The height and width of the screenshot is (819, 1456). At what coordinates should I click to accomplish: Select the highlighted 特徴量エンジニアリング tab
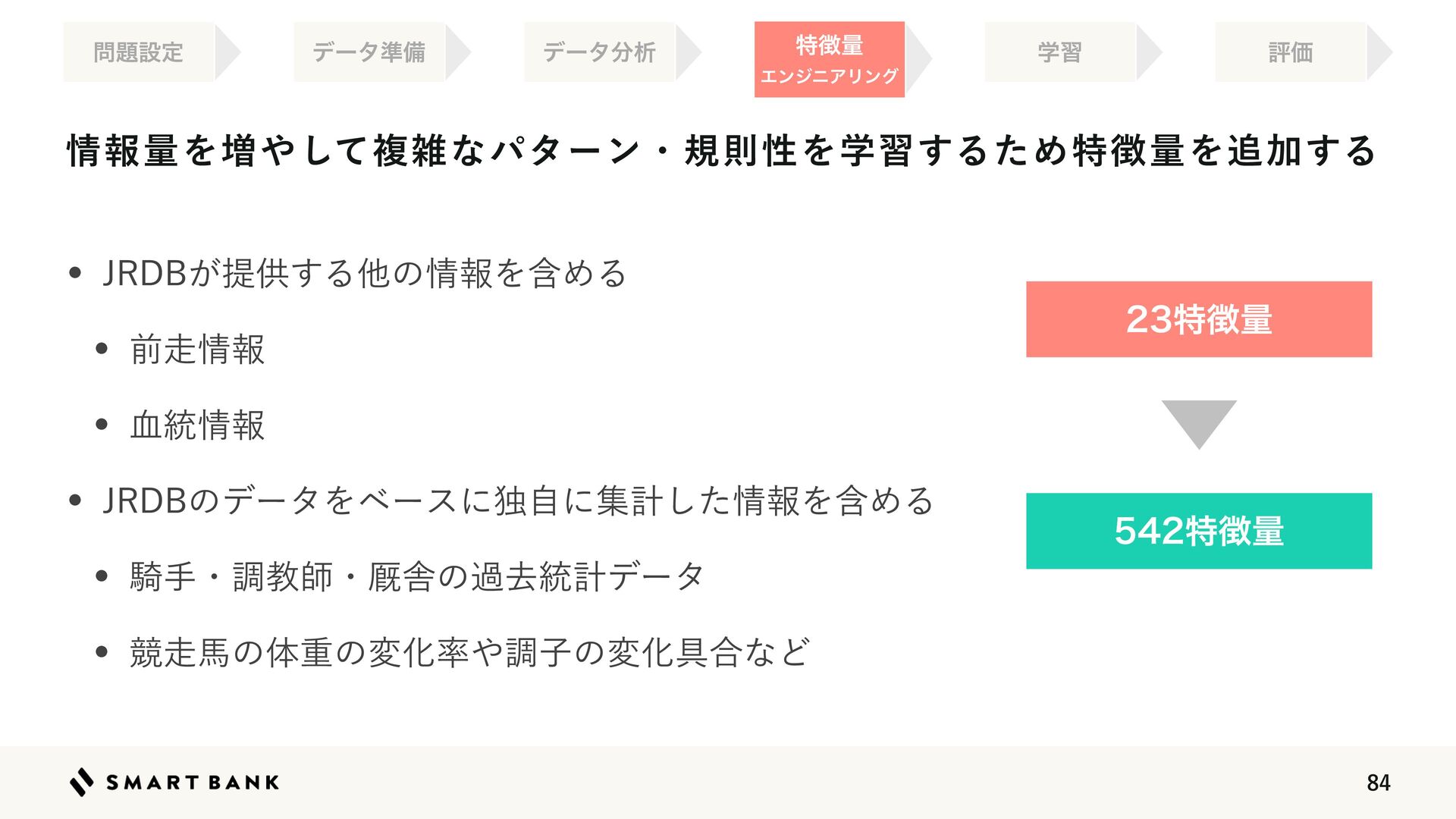pos(829,59)
